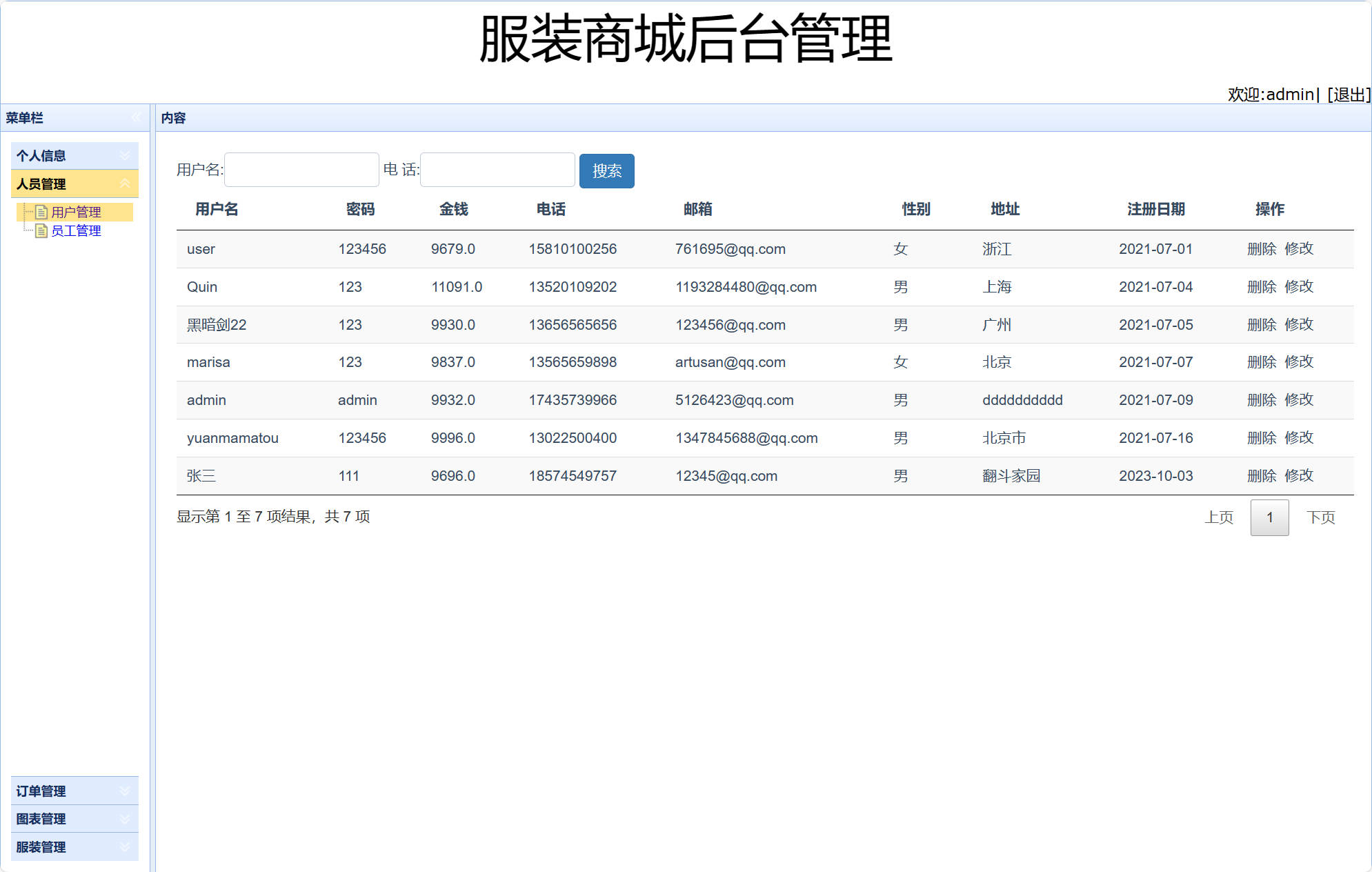1372x872 pixels.
Task: Click the document icon beside 员工管理
Action: point(41,230)
